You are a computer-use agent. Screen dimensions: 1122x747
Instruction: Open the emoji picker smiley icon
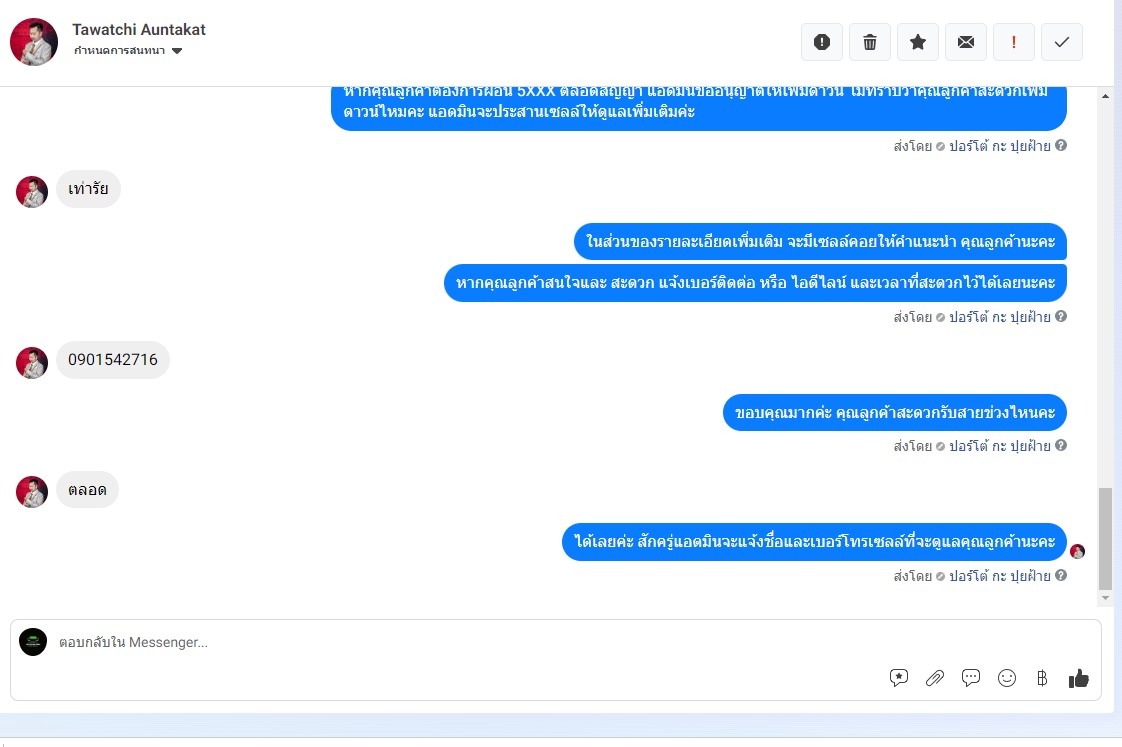1007,678
